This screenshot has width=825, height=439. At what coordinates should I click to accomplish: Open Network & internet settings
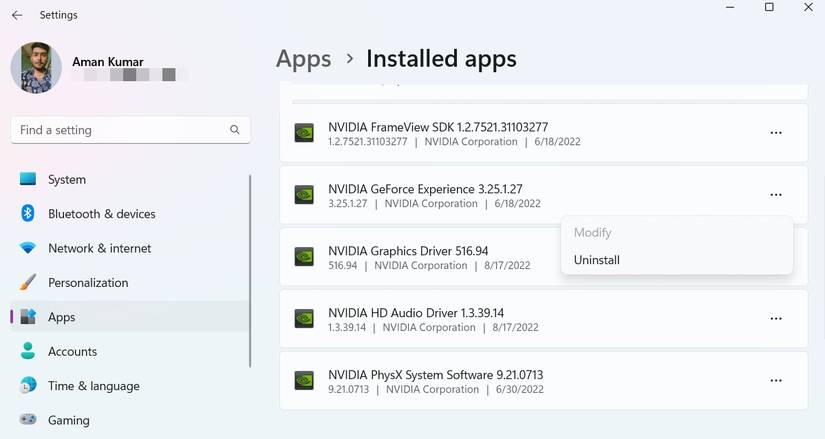coord(99,248)
